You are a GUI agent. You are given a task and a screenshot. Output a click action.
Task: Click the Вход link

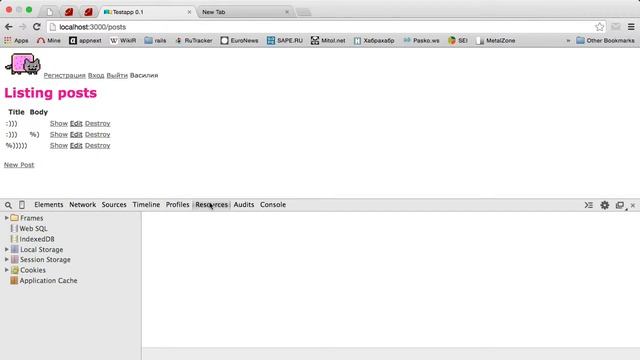(96, 76)
